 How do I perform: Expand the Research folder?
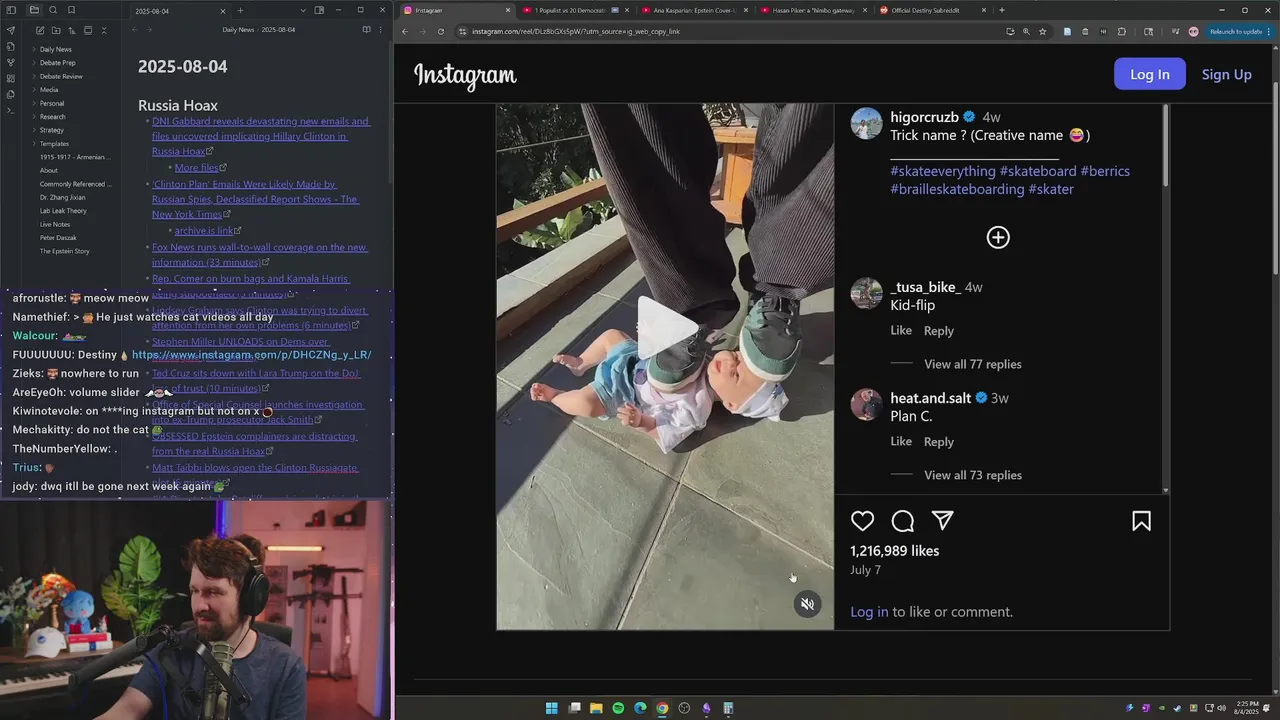click(x=52, y=117)
